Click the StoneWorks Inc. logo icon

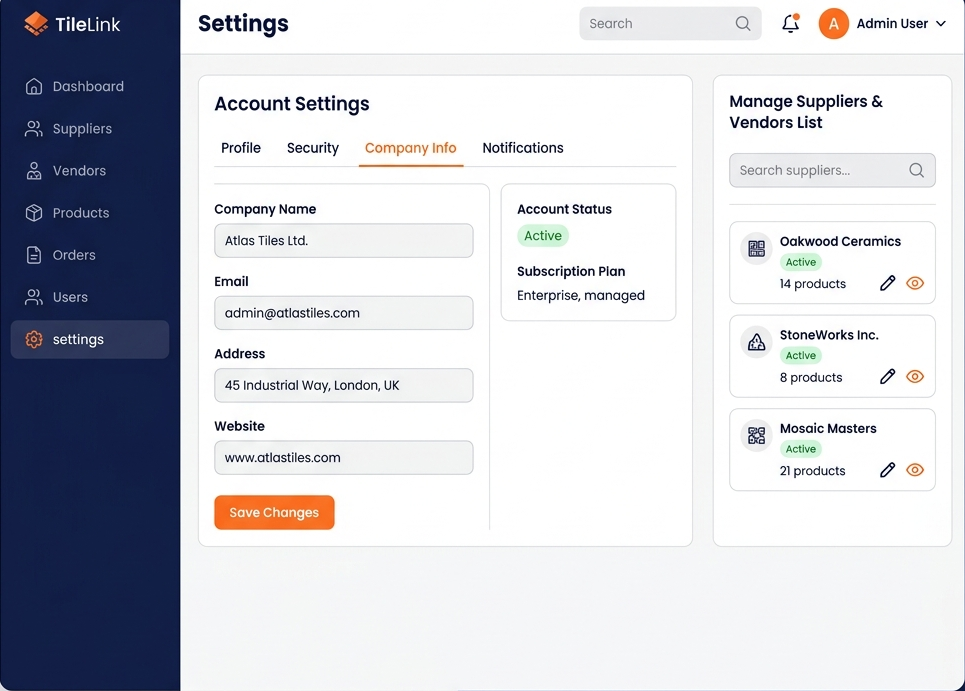pyautogui.click(x=756, y=342)
